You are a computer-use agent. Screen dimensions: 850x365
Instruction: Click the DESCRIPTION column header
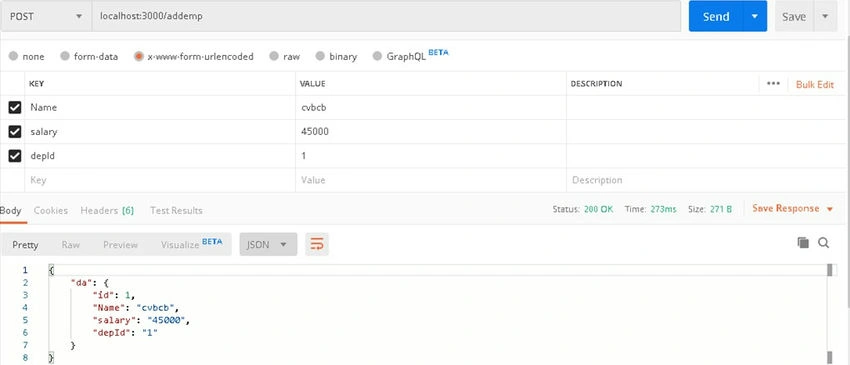click(596, 84)
